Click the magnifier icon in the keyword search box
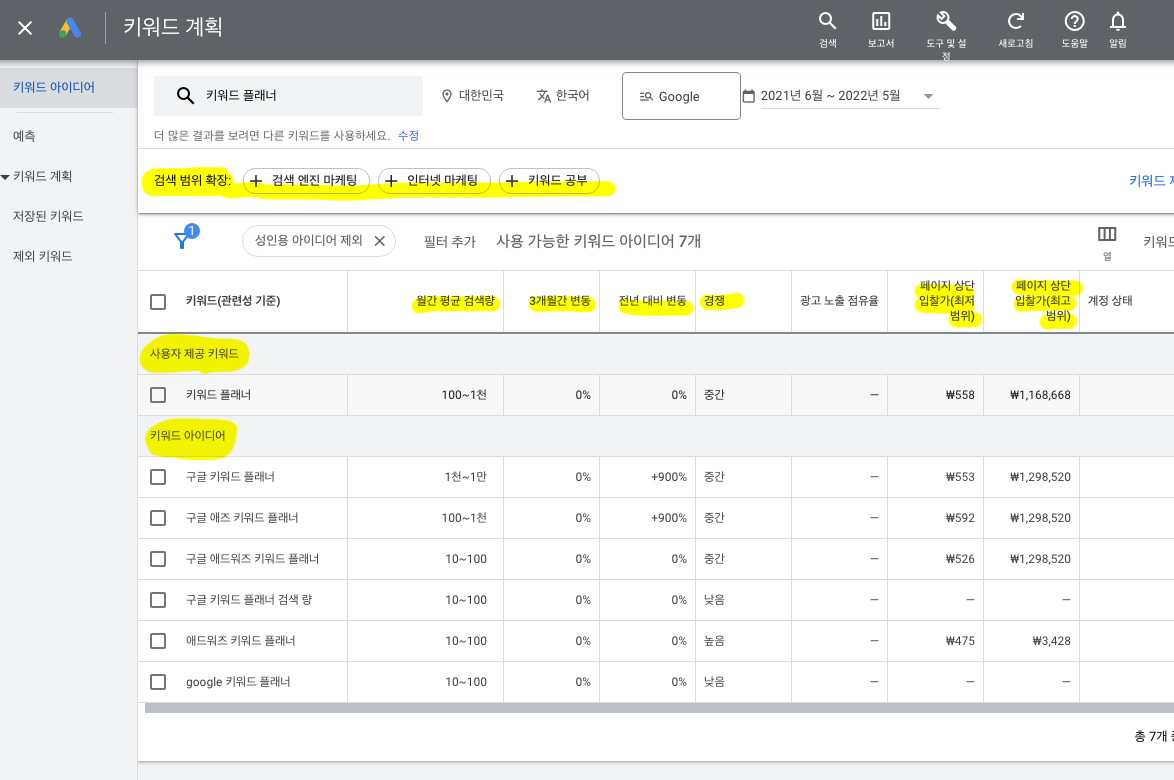This screenshot has height=780, width=1174. coord(185,96)
